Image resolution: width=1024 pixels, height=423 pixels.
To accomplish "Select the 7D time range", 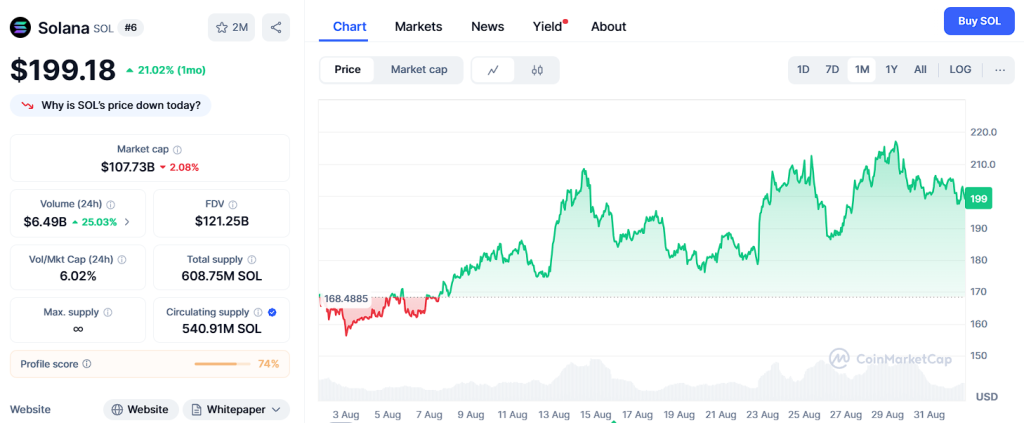I will [832, 70].
